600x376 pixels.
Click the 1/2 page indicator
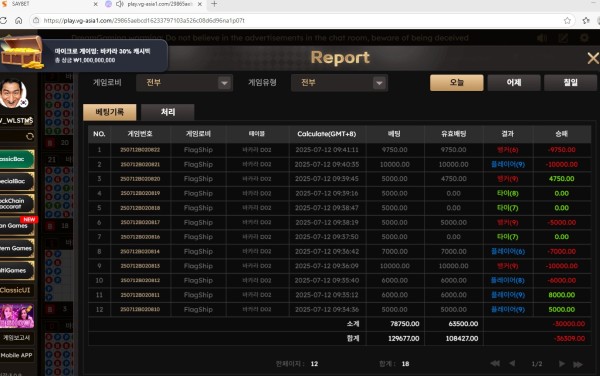click(x=536, y=364)
